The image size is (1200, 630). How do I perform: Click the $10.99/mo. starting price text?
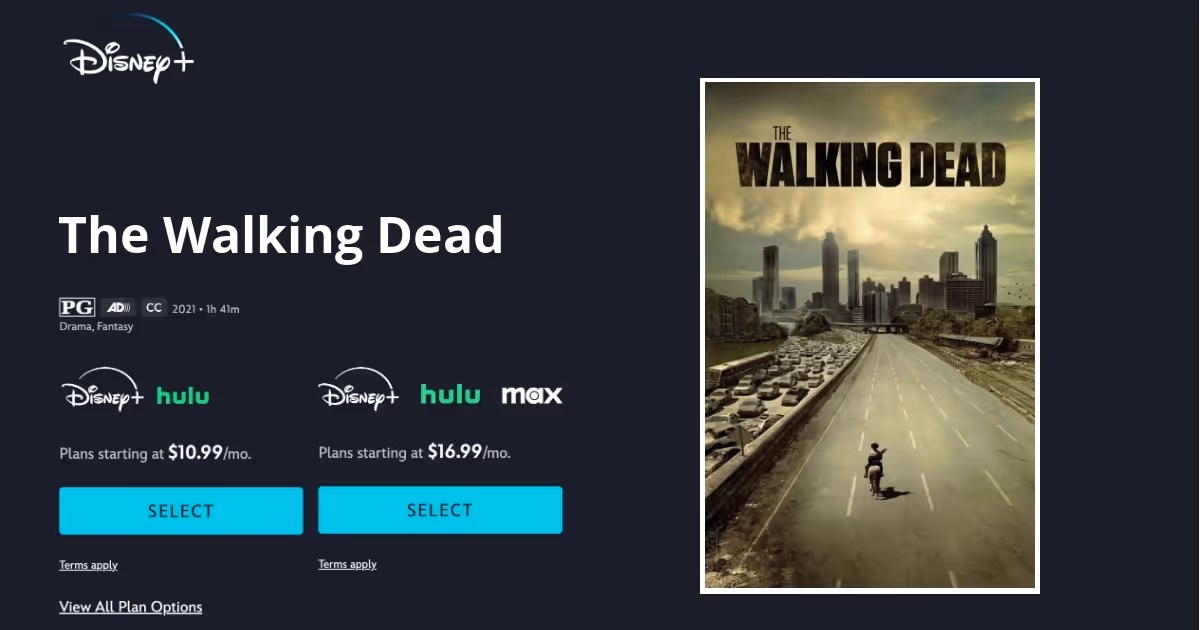click(x=209, y=453)
